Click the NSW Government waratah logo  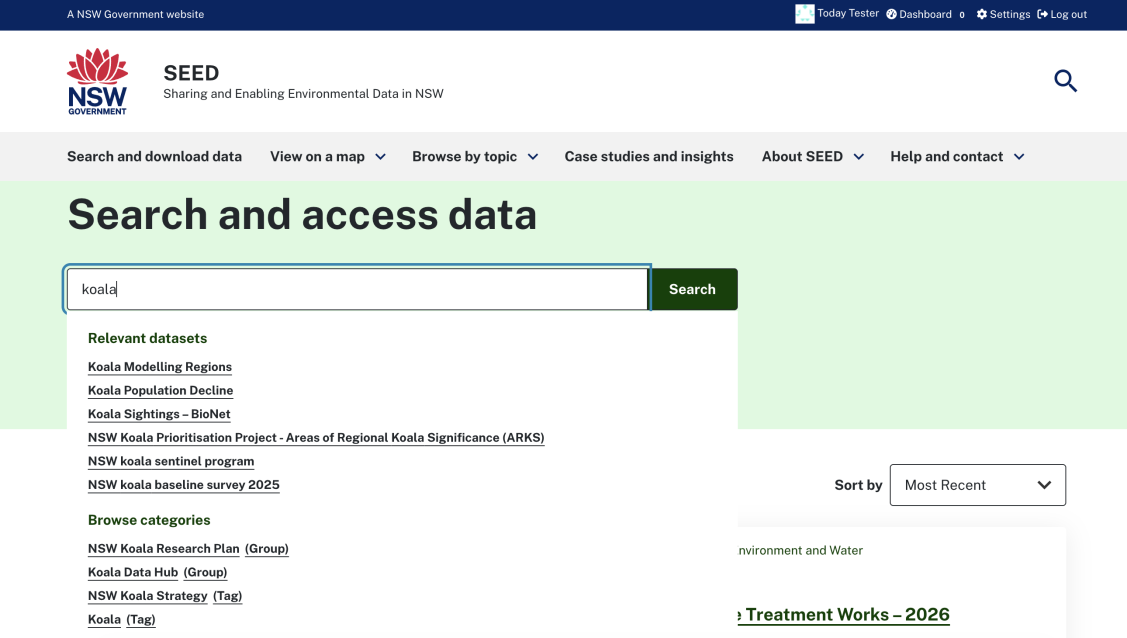click(x=97, y=81)
